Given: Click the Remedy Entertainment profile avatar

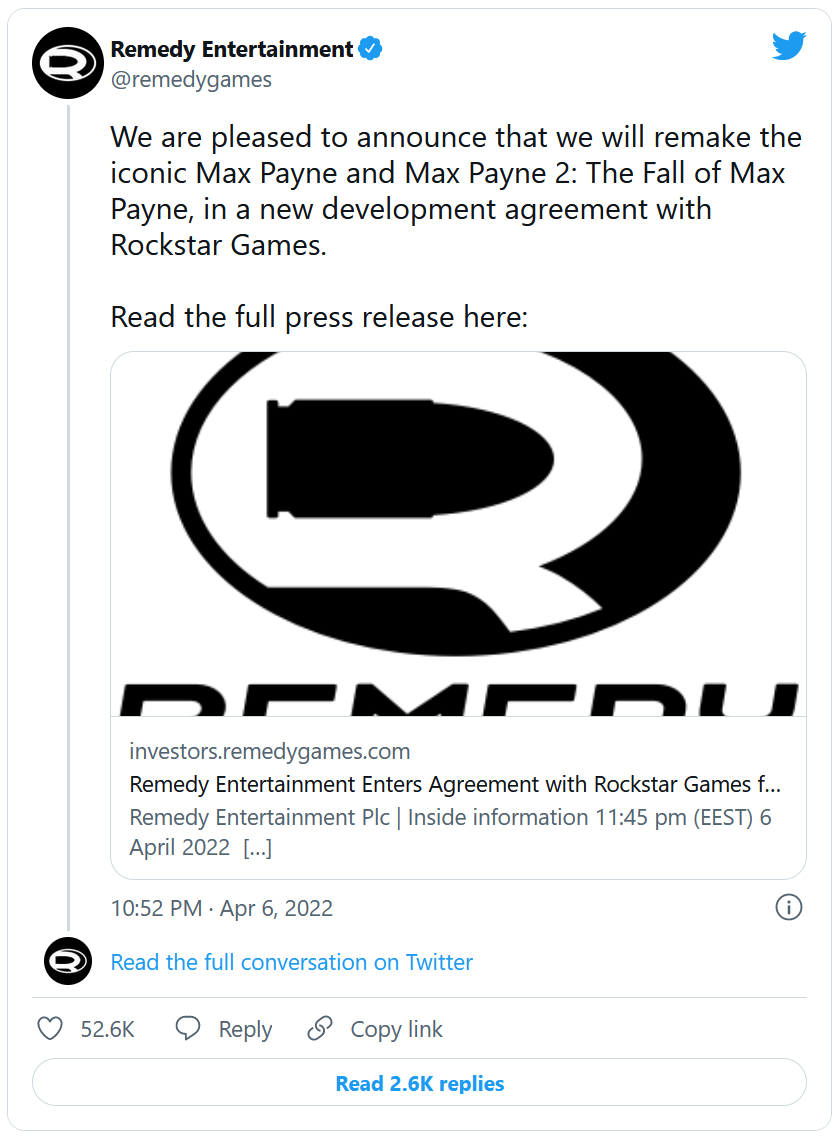Looking at the screenshot, I should pos(68,62).
